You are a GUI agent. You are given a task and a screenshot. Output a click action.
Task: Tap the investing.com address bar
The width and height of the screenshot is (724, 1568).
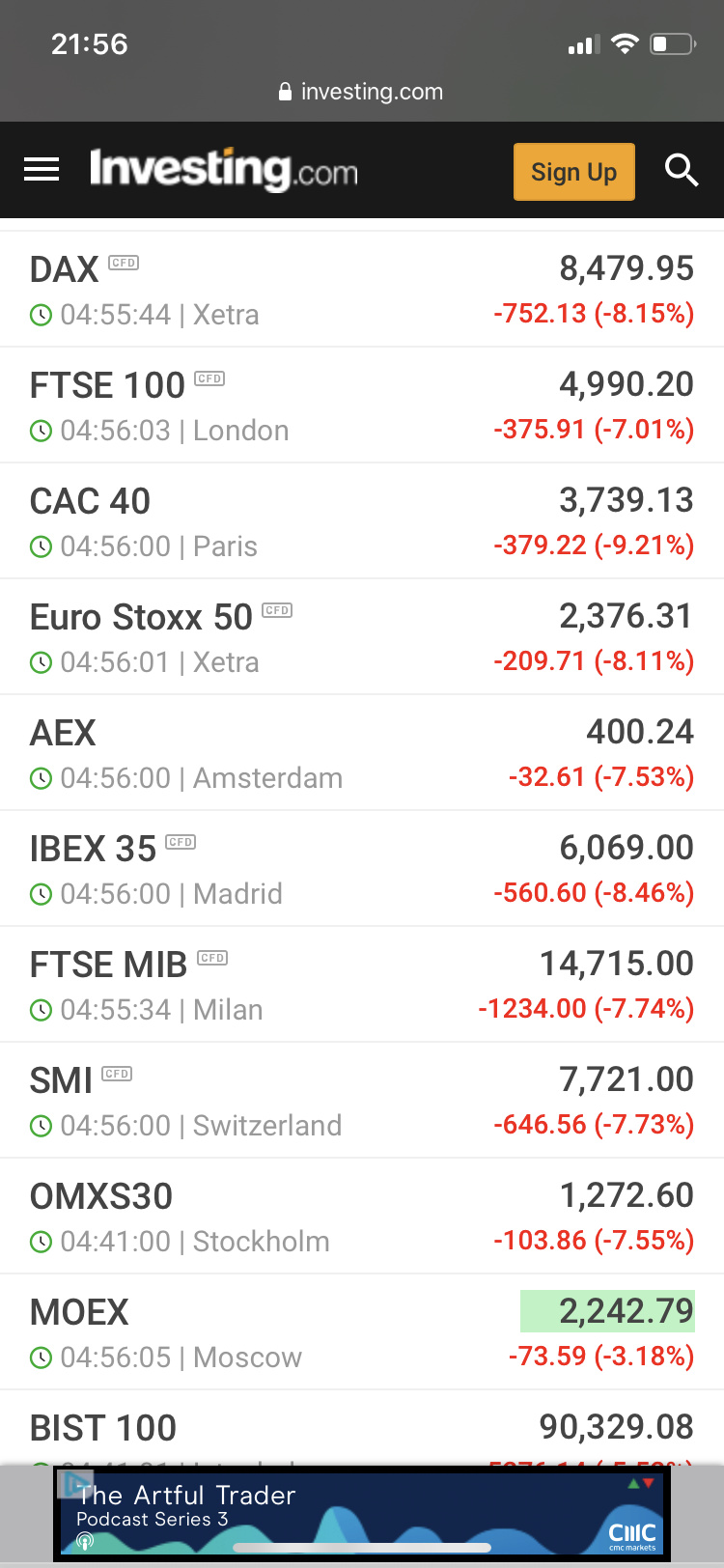pos(361,92)
